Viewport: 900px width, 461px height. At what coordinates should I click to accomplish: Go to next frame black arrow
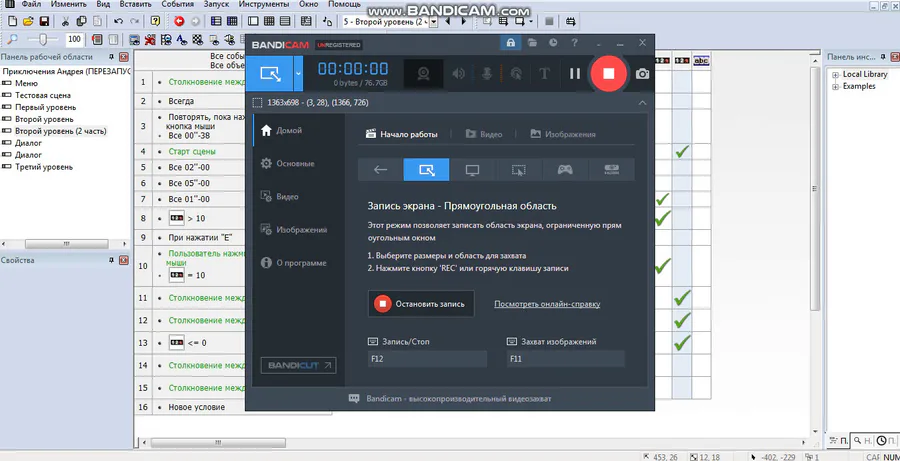[x=464, y=22]
